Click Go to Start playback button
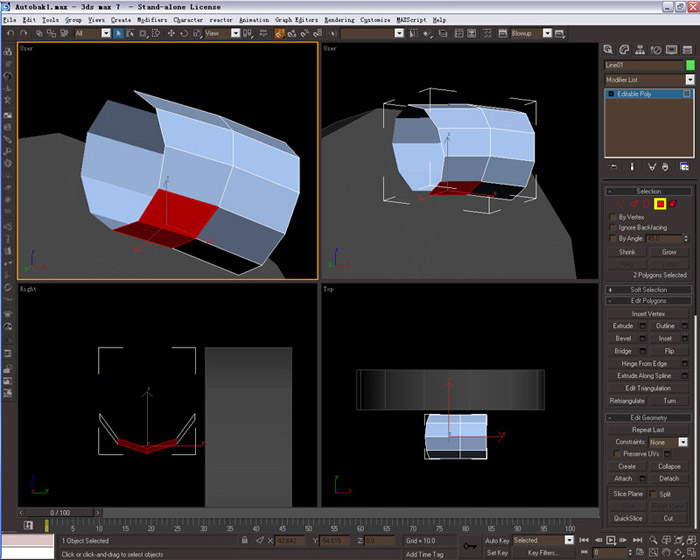Image resolution: width=700 pixels, height=560 pixels. coord(584,540)
